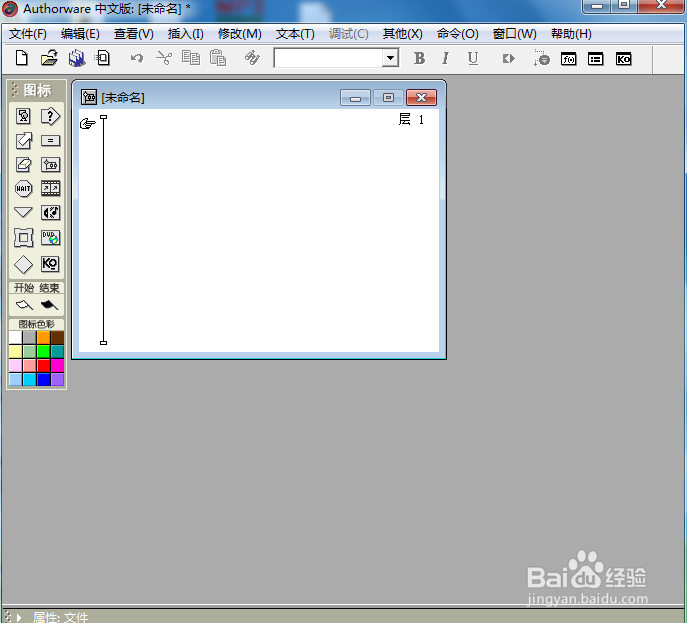Open Knowledge Objects window from toolbar
This screenshot has width=687, height=623.
tap(623, 59)
